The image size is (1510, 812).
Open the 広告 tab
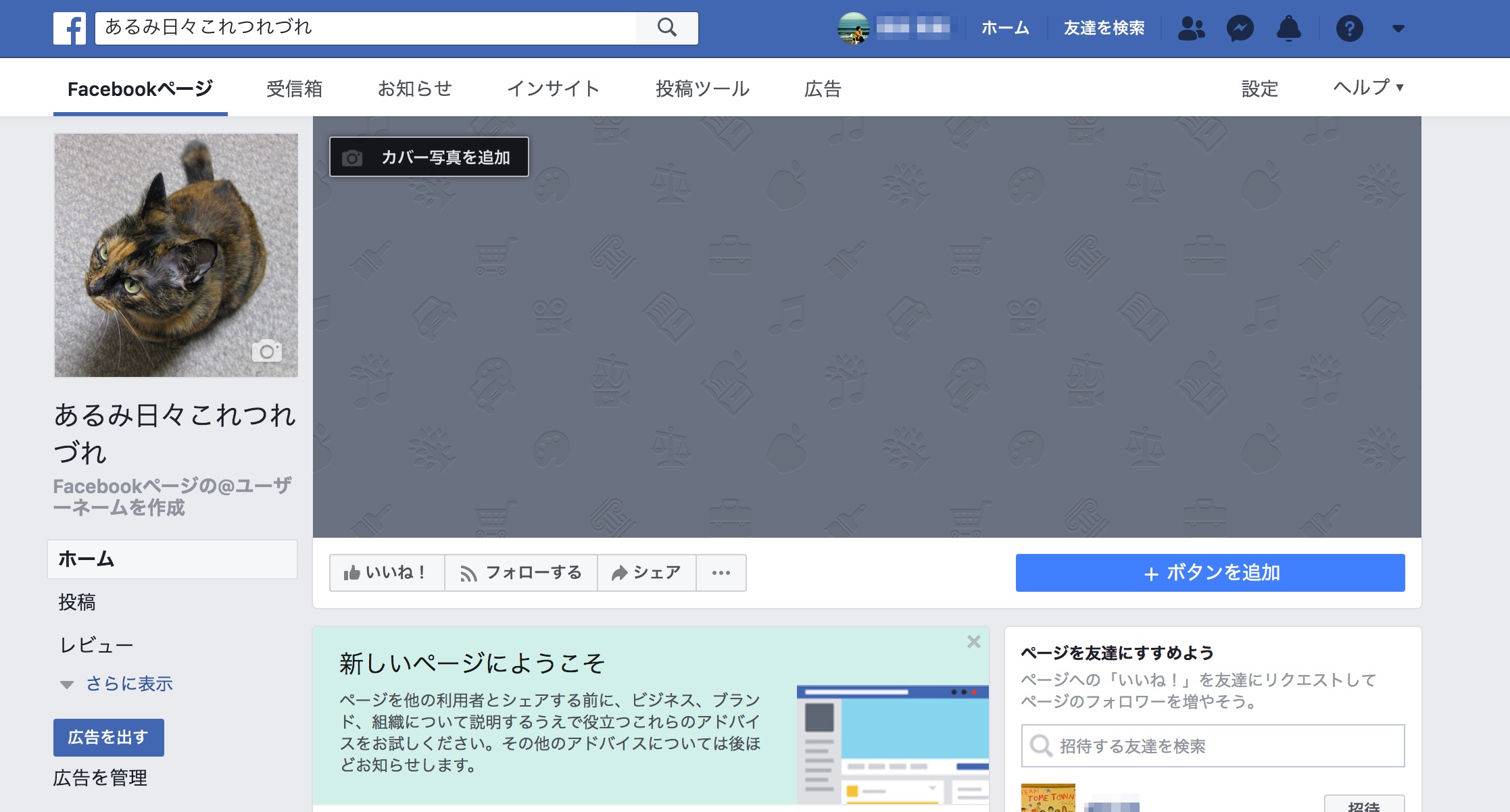coord(823,88)
